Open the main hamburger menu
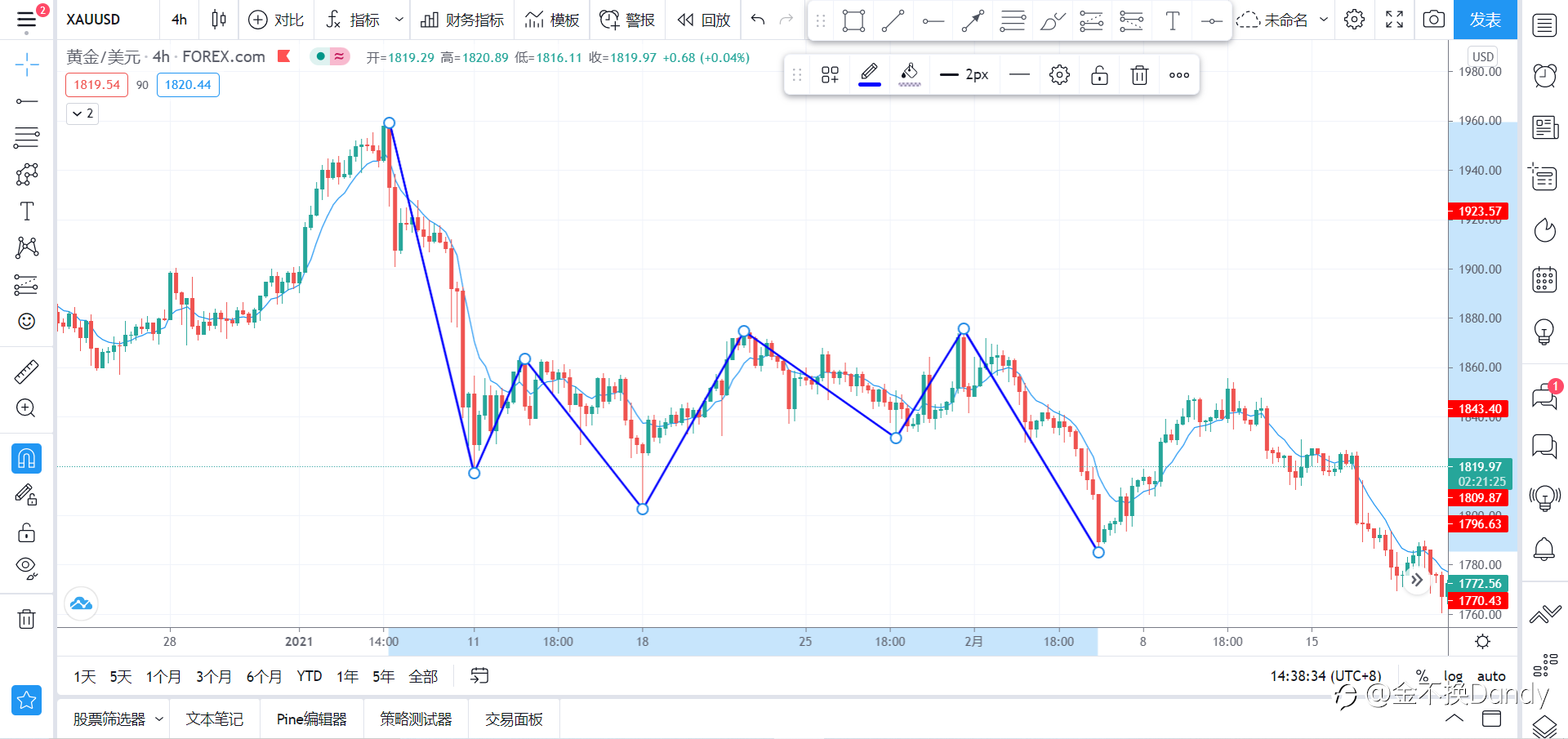The image size is (1568, 739). (x=27, y=20)
